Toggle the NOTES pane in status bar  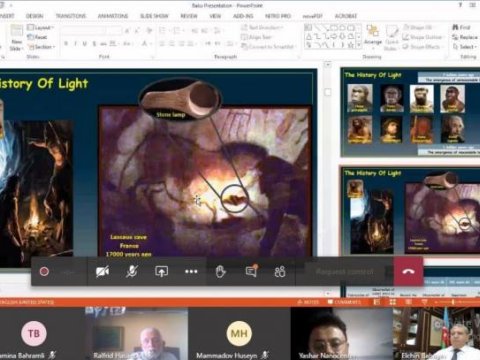pyautogui.click(x=308, y=302)
